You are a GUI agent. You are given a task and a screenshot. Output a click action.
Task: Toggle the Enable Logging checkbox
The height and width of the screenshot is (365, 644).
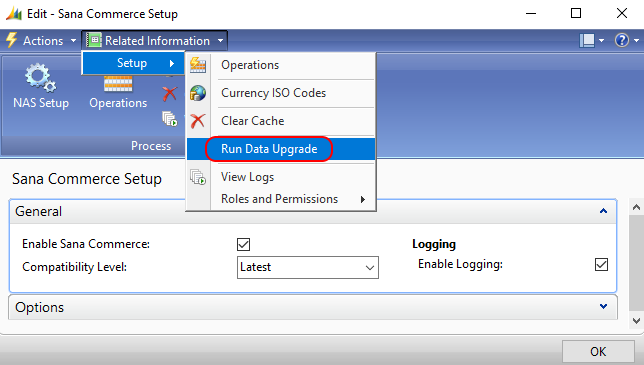[601, 264]
